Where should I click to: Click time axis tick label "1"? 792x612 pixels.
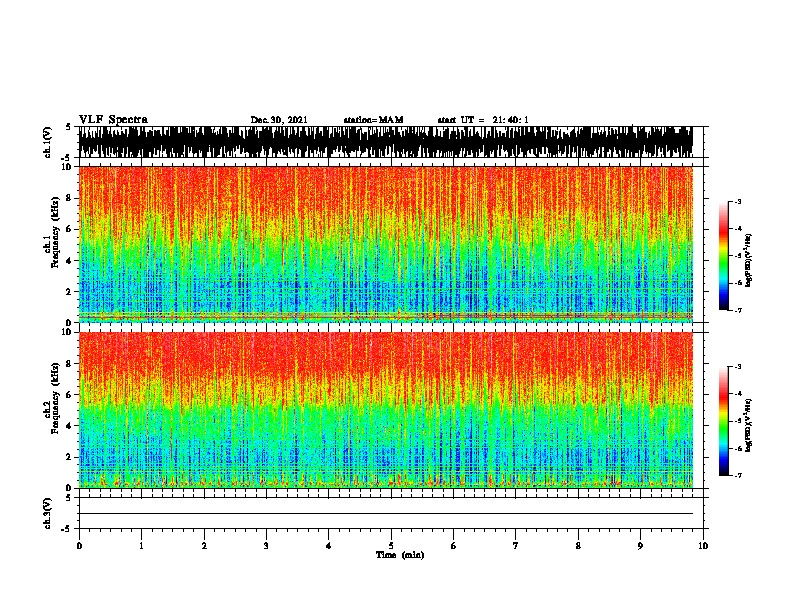(x=141, y=546)
